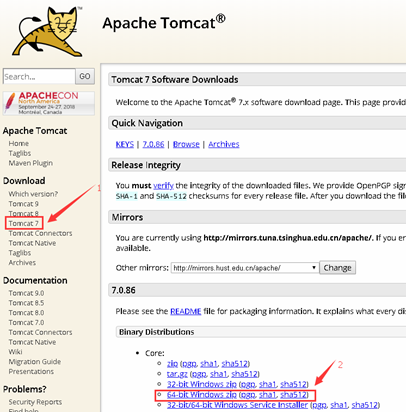
Task: Open the README file link
Action: click(x=186, y=311)
